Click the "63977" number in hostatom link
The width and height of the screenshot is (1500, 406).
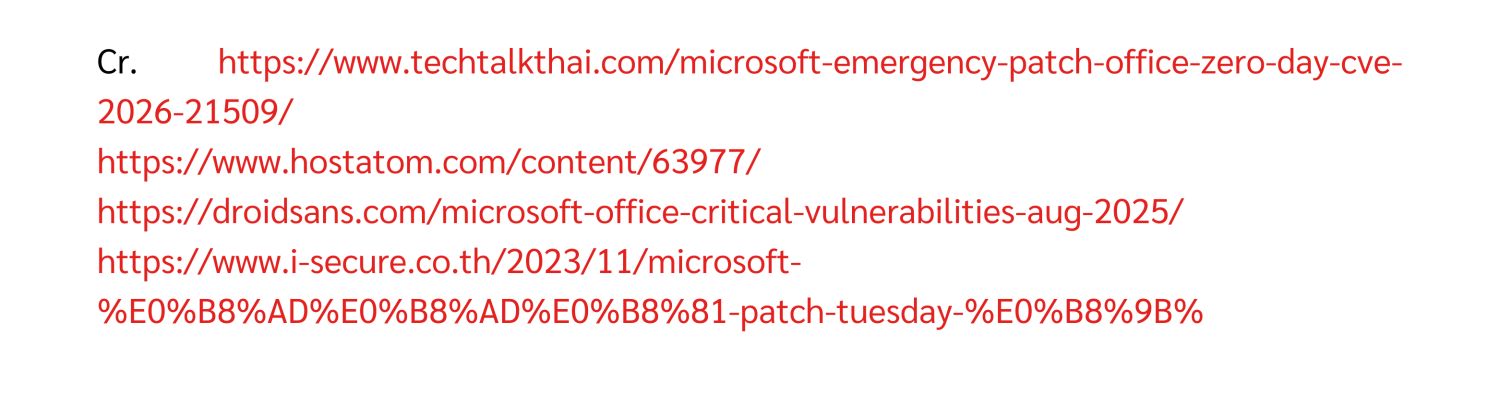699,162
